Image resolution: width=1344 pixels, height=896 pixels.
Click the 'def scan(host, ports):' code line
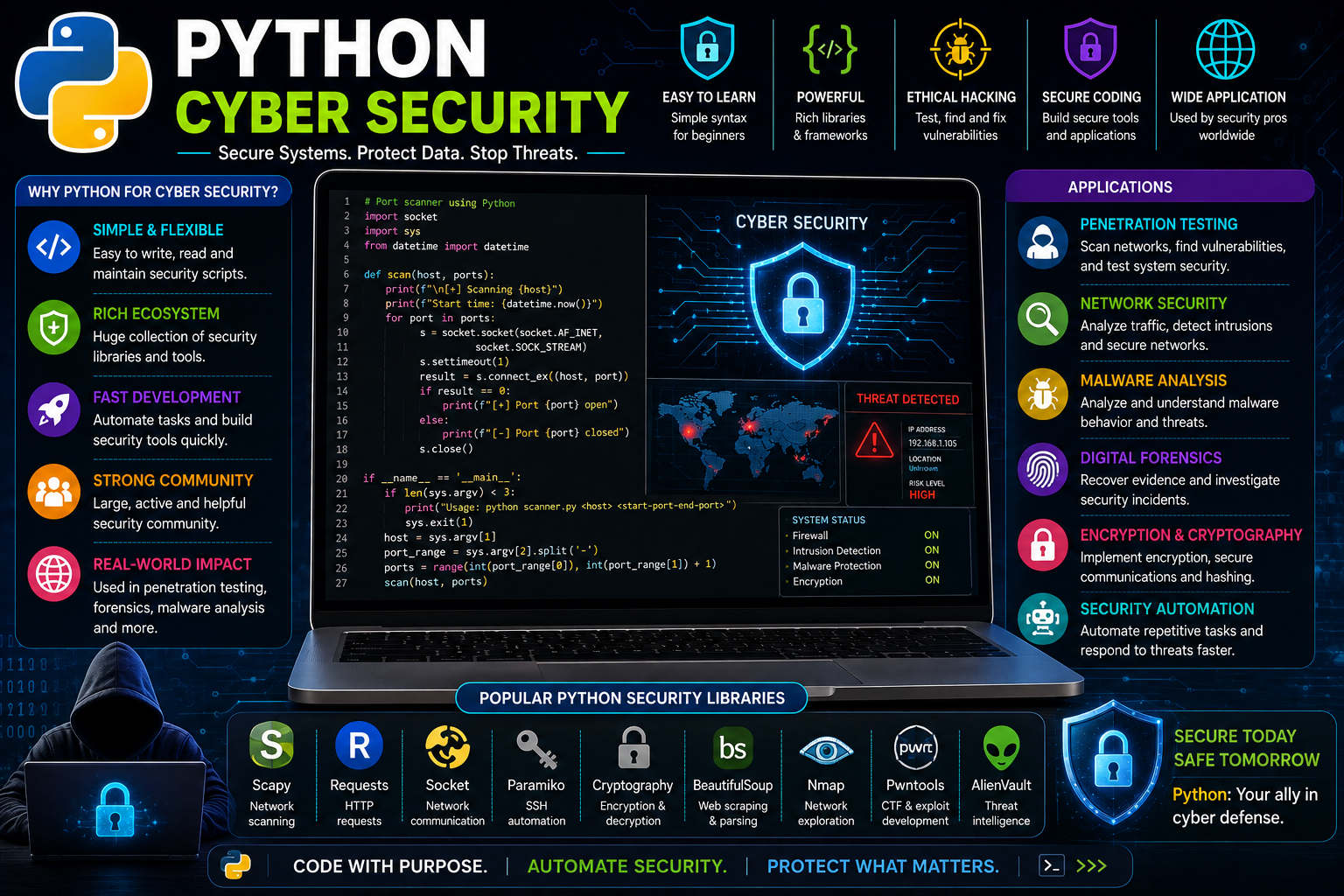click(x=429, y=275)
